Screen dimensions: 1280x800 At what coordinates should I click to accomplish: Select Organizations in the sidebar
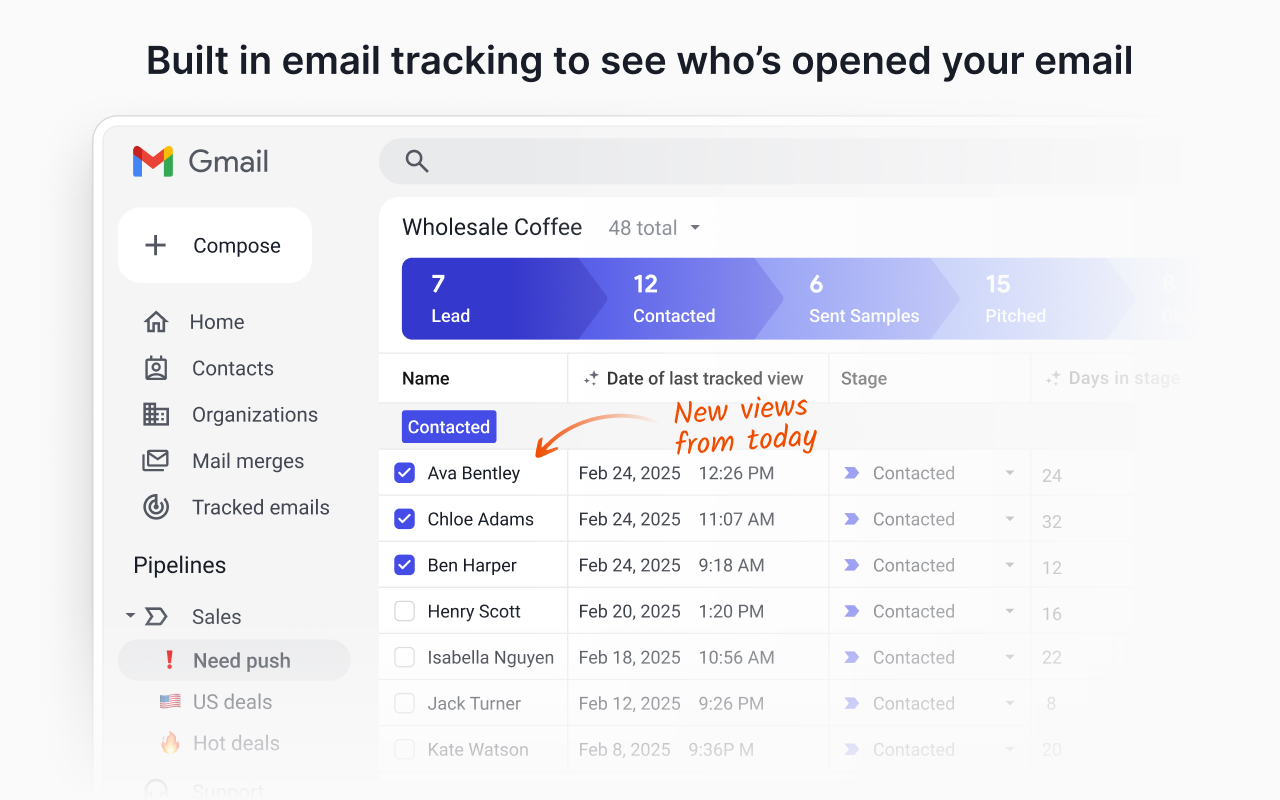253,414
